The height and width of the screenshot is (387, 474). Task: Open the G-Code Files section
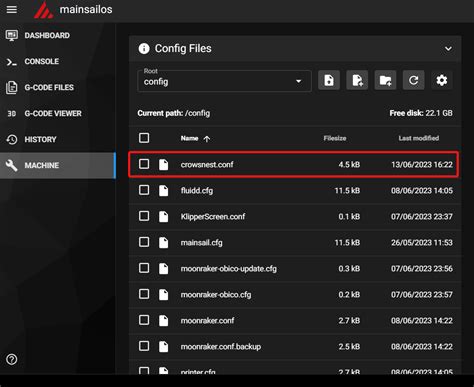[49, 87]
